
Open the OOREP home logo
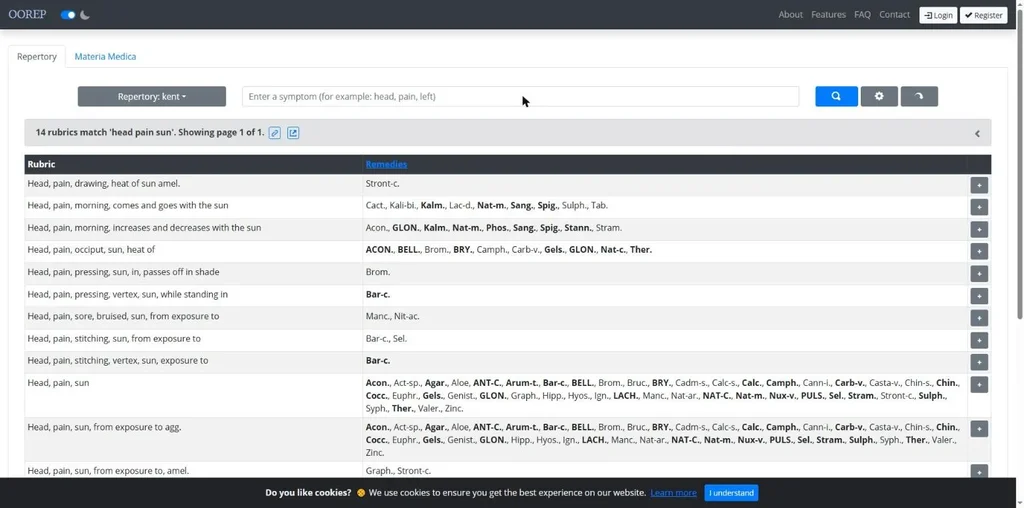pos(27,14)
